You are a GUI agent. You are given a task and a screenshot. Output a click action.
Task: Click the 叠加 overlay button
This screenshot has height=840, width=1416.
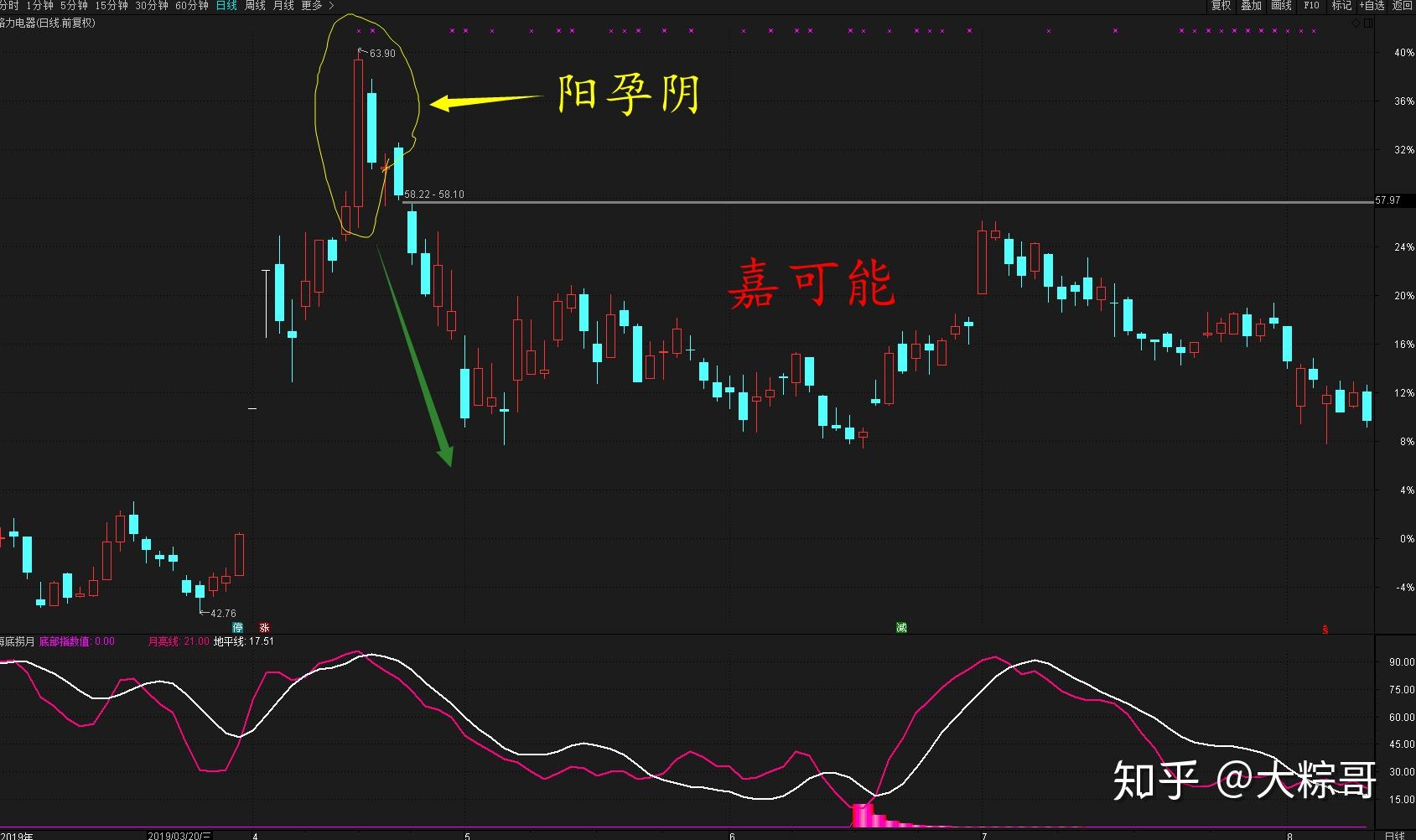pos(1251,6)
